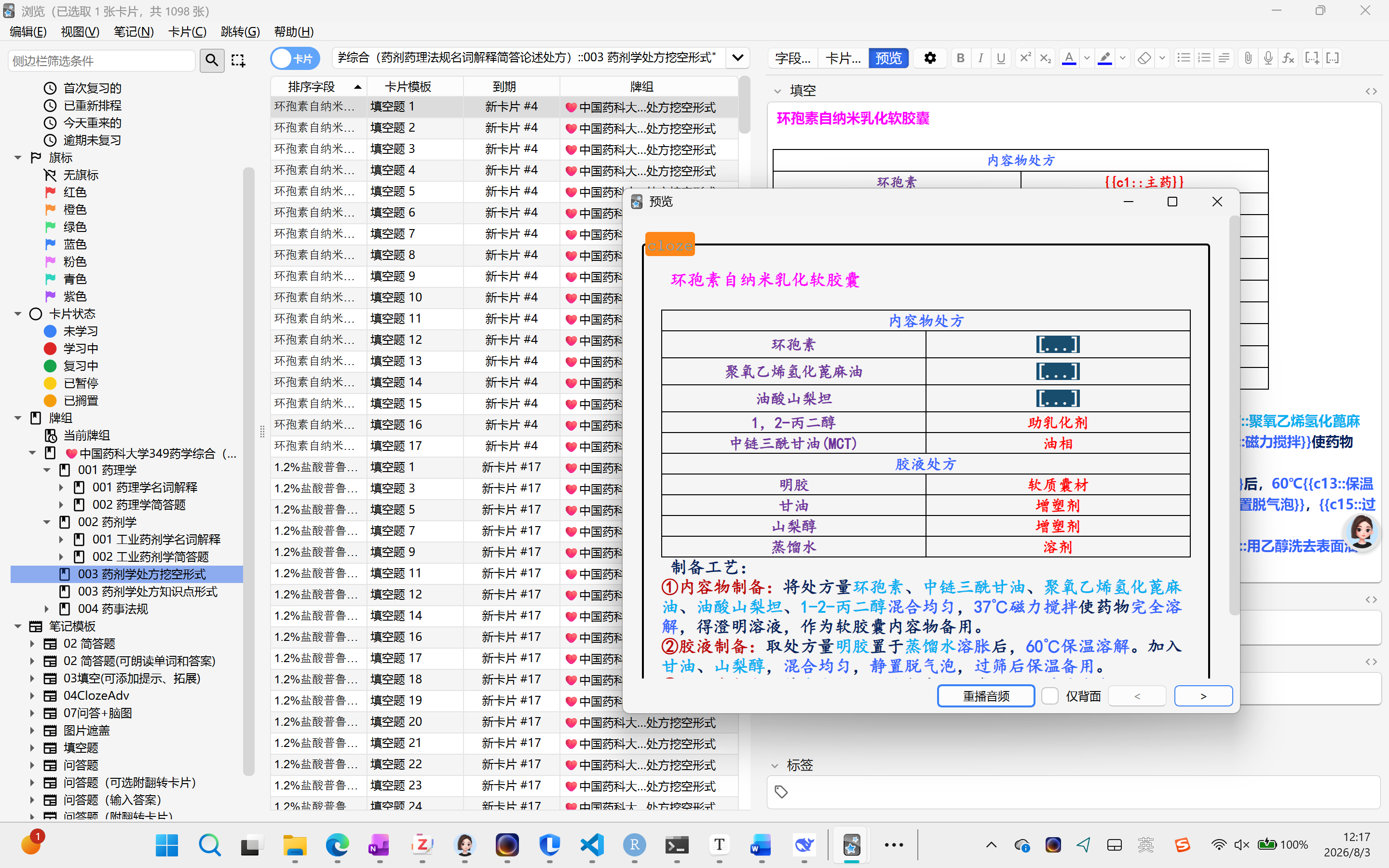Click the selection marquee icon beside search
The height and width of the screenshot is (868, 1389).
coord(238,60)
